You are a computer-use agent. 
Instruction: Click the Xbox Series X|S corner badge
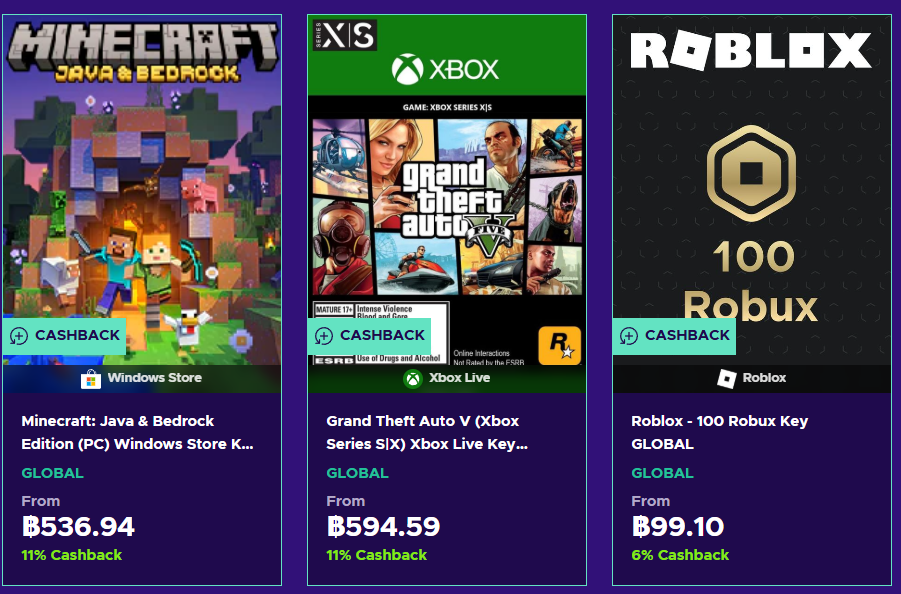tap(343, 34)
